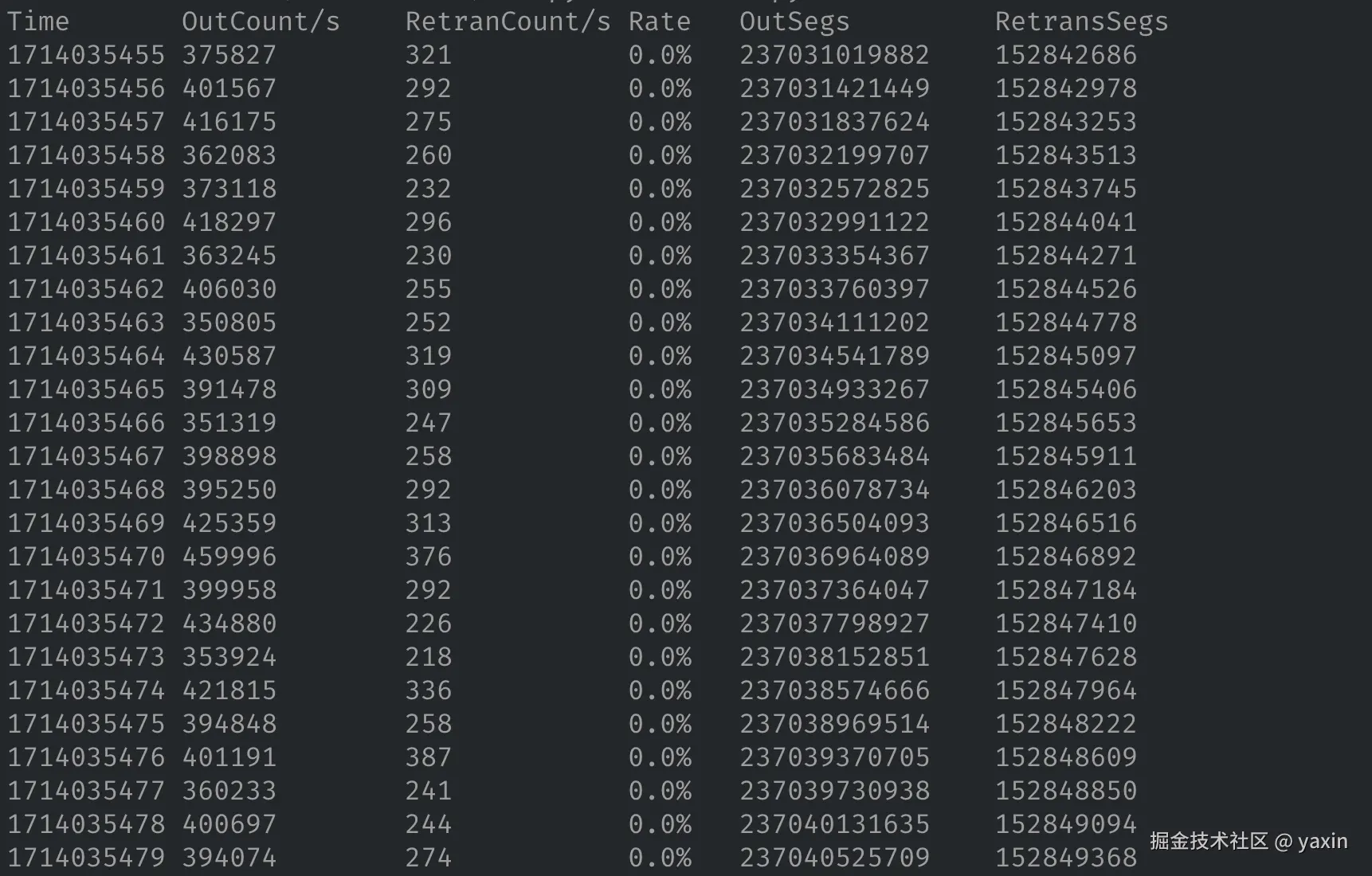Select timestamp 1714035479 in the last row

coord(86,858)
